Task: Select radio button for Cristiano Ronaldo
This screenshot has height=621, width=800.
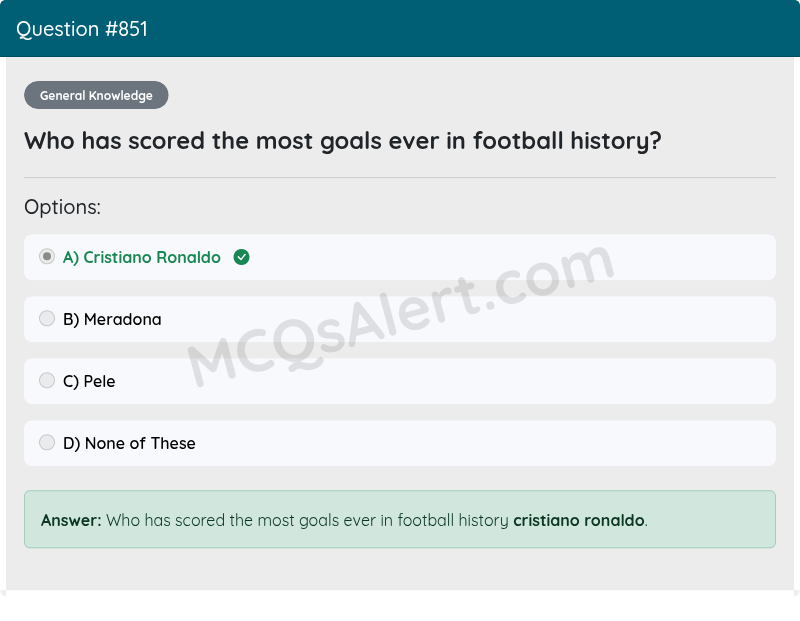Action: point(46,256)
